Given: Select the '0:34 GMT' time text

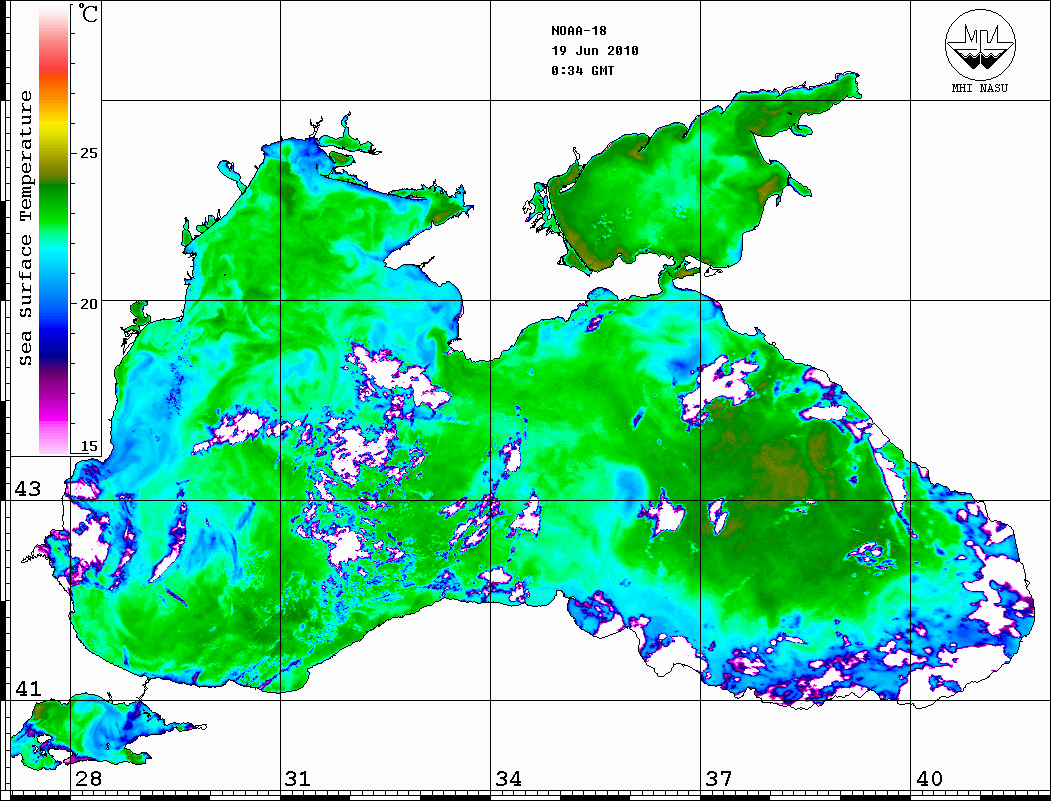Looking at the screenshot, I should [582, 70].
